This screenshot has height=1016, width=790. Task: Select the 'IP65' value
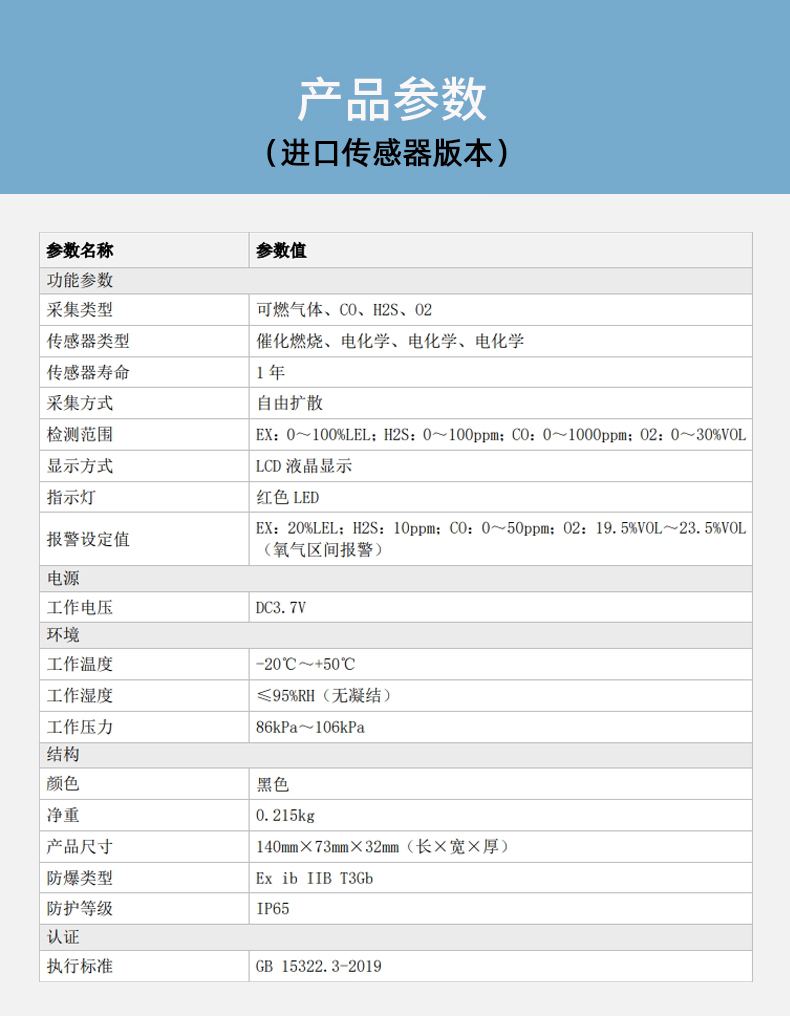pyautogui.click(x=272, y=908)
